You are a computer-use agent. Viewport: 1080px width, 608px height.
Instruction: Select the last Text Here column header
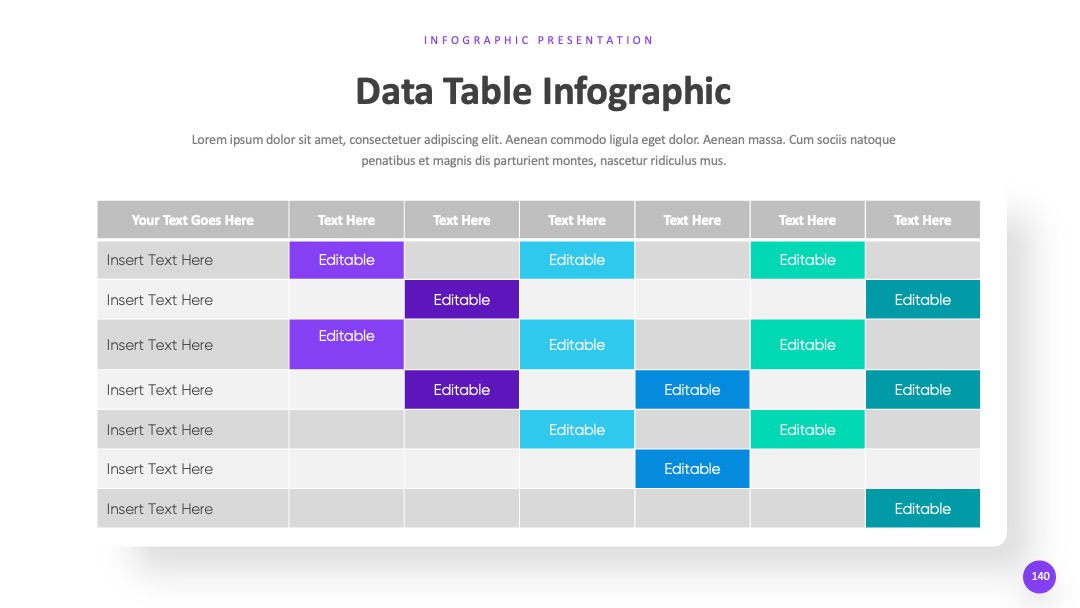click(922, 220)
